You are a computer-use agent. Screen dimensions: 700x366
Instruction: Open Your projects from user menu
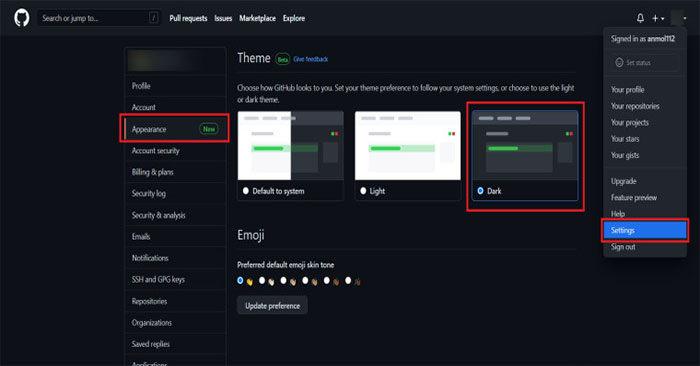645,122
